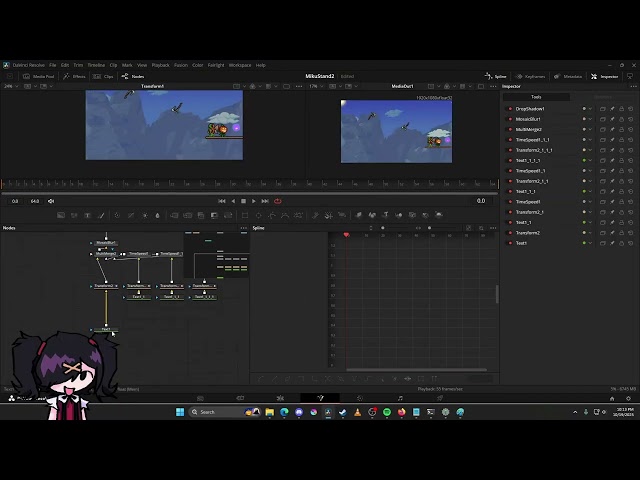This screenshot has width=640, height=480.
Task: Add a Polygon mask from toolbar
Action: [x=272, y=215]
